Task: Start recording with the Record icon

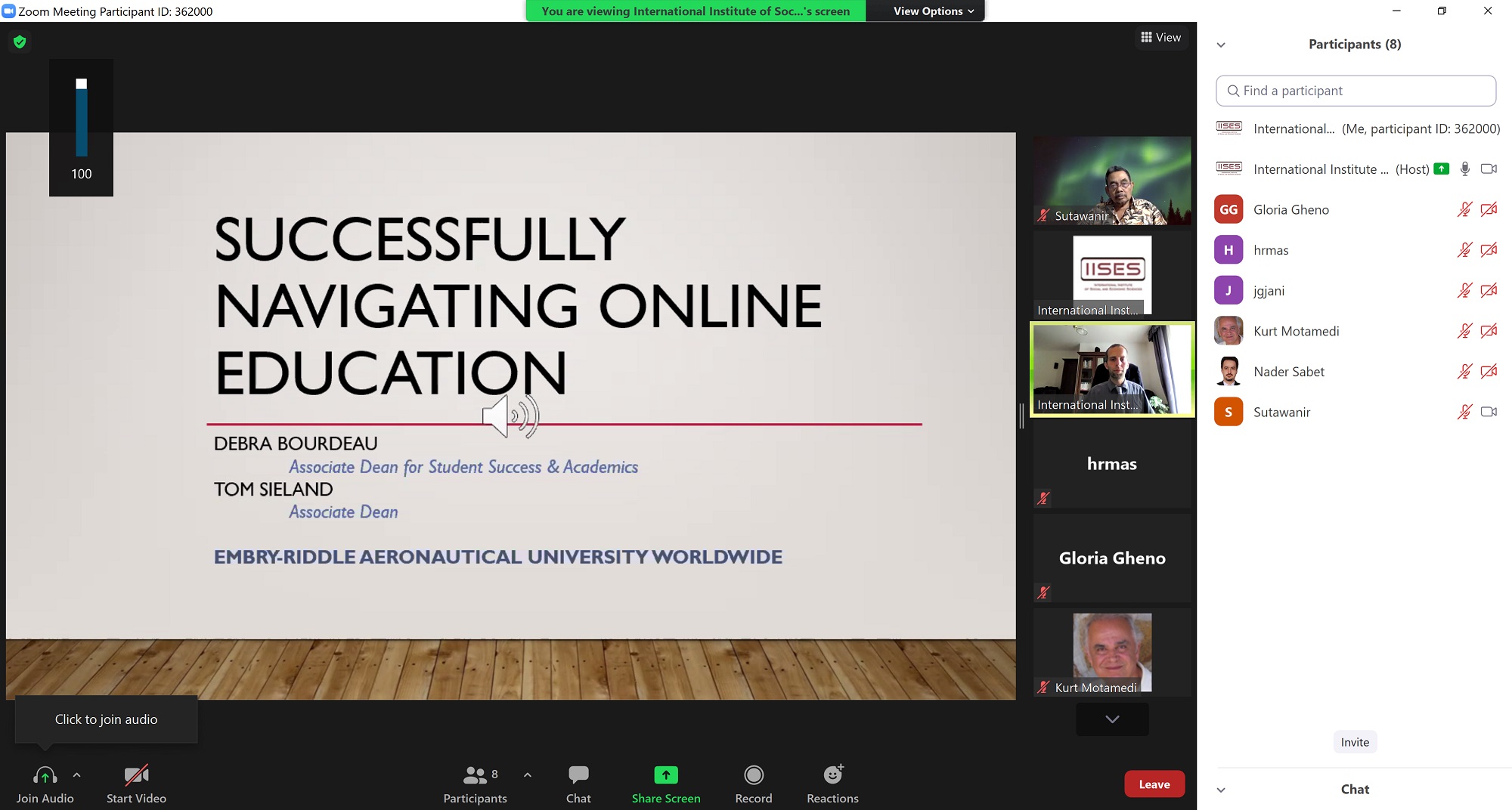Action: [754, 775]
